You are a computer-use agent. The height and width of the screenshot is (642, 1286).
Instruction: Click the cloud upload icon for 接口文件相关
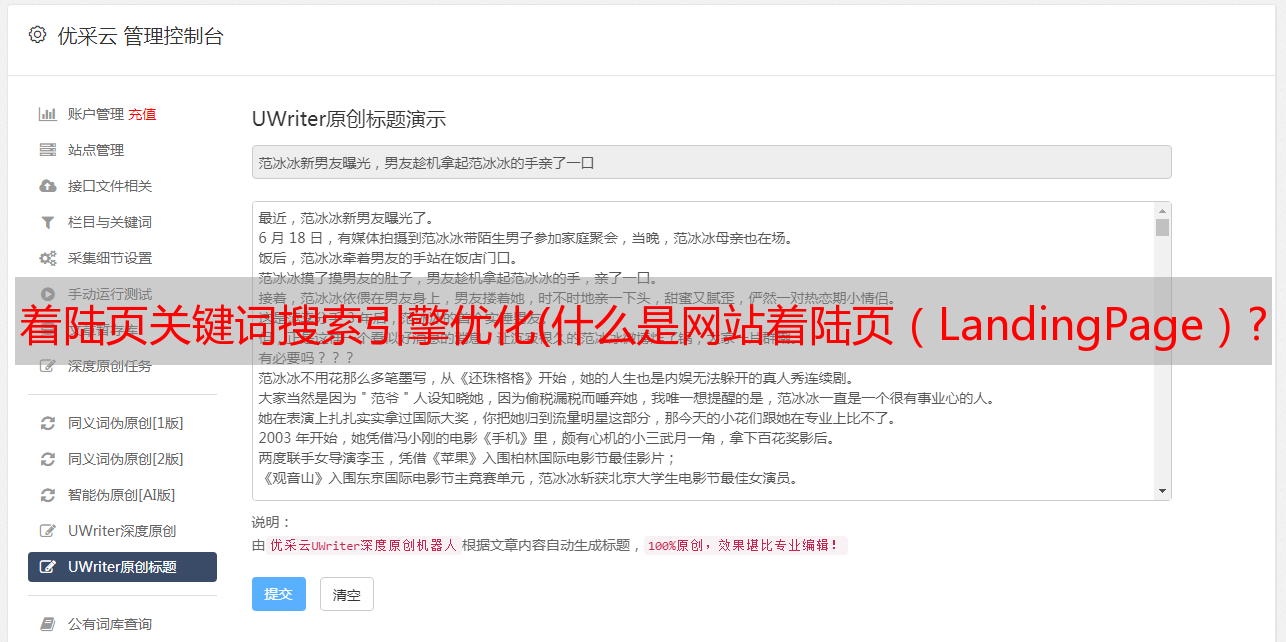point(47,186)
